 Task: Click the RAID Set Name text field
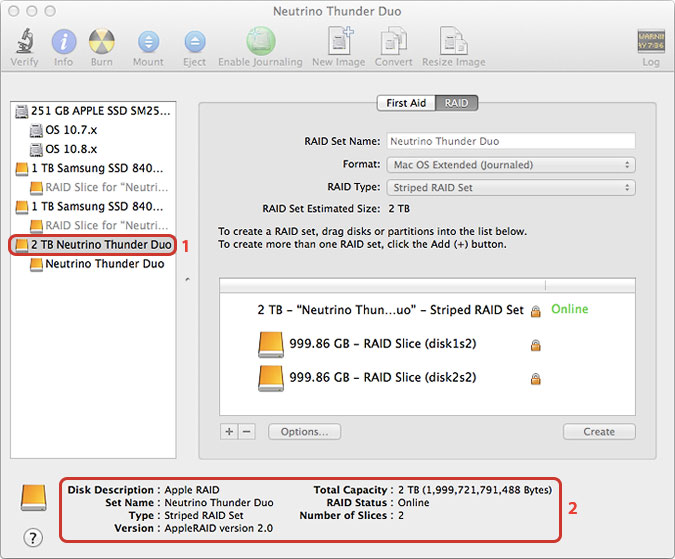point(510,142)
